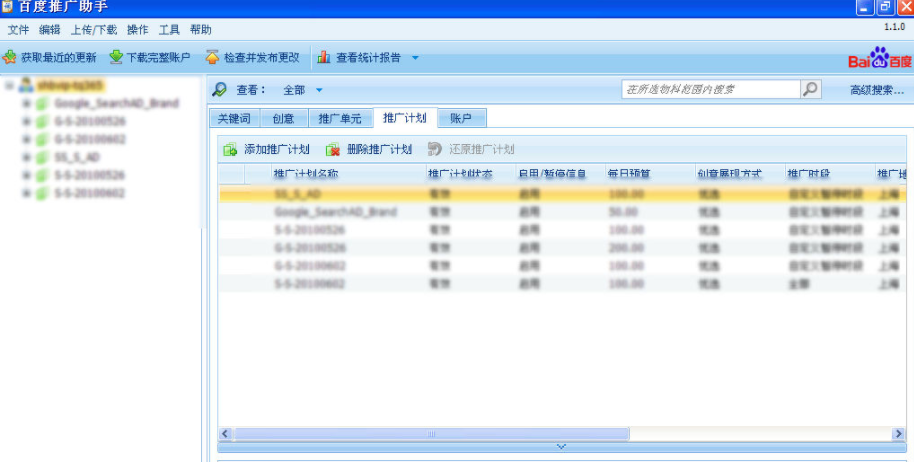Click the 50.00 daily budget cell
Viewport: 914px width, 462px height.
[x=623, y=212]
